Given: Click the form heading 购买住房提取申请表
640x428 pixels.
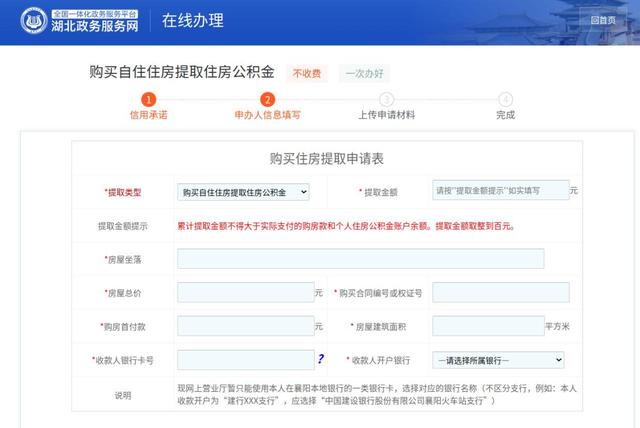Looking at the screenshot, I should point(327,159).
